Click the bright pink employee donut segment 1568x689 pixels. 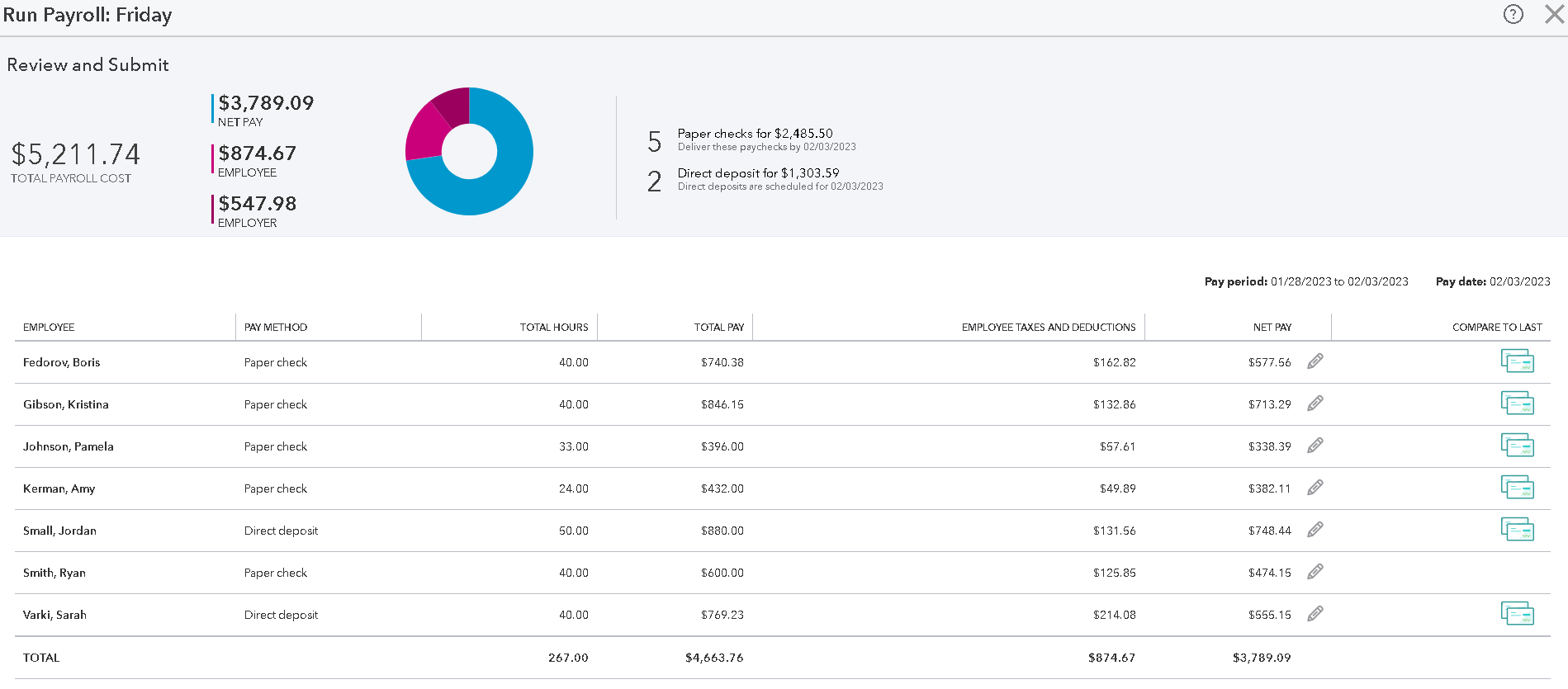pos(424,134)
